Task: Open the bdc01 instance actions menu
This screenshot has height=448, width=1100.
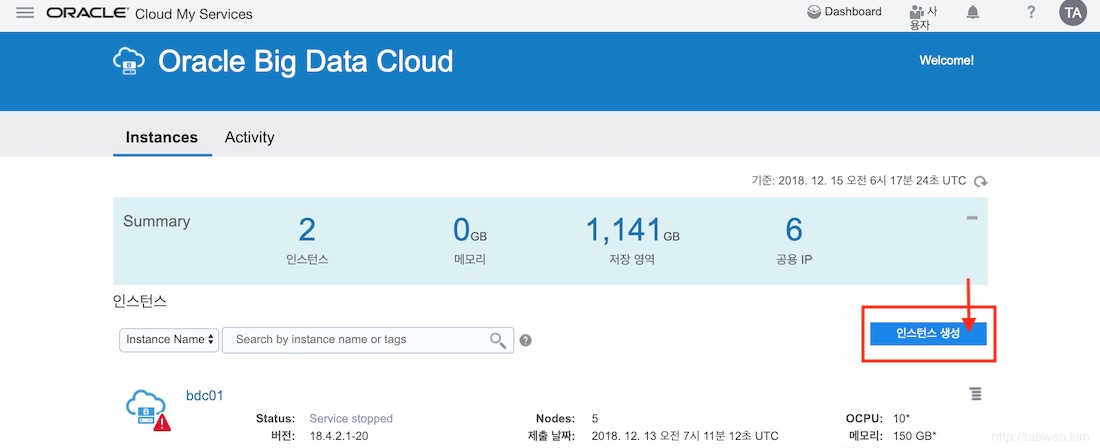Action: (x=975, y=394)
